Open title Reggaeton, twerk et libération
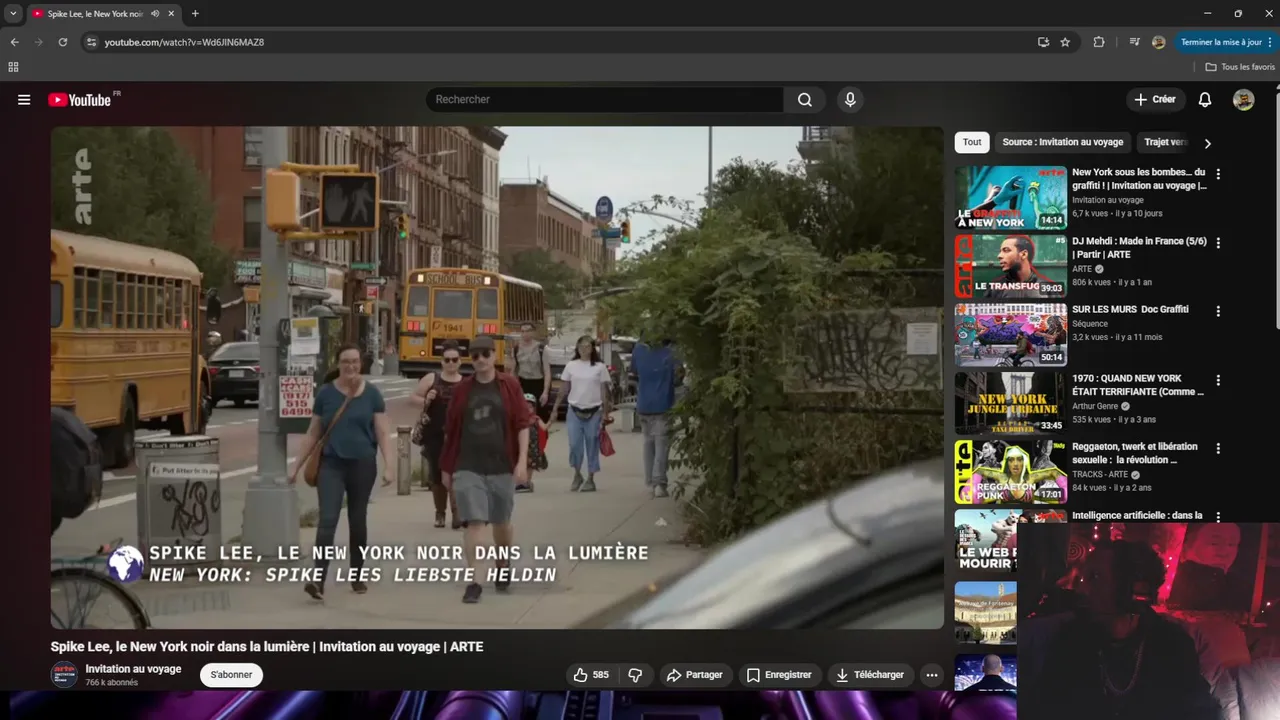The width and height of the screenshot is (1280, 720). [x=1135, y=453]
